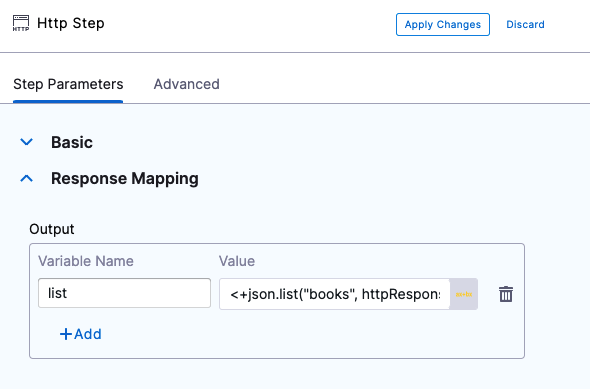This screenshot has height=389, width=590.
Task: Click the HTTP step icon in header
Action: coord(21,23)
